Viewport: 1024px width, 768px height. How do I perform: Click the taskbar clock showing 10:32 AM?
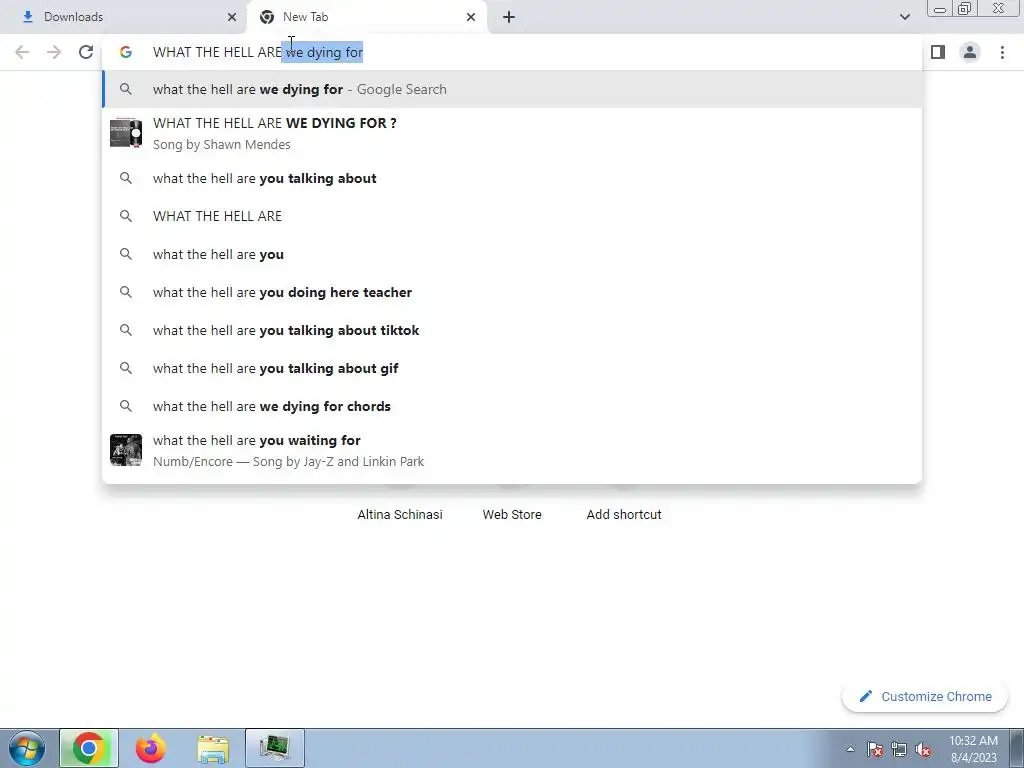coord(973,749)
